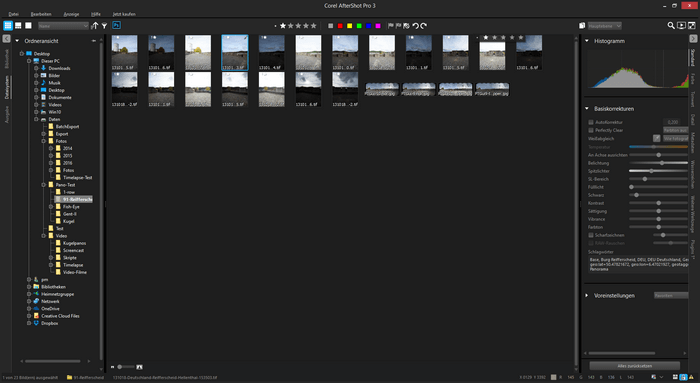Screen dimensions: 700x383
Task: Enable the AutoKorrektur checkbox
Action: (x=591, y=122)
